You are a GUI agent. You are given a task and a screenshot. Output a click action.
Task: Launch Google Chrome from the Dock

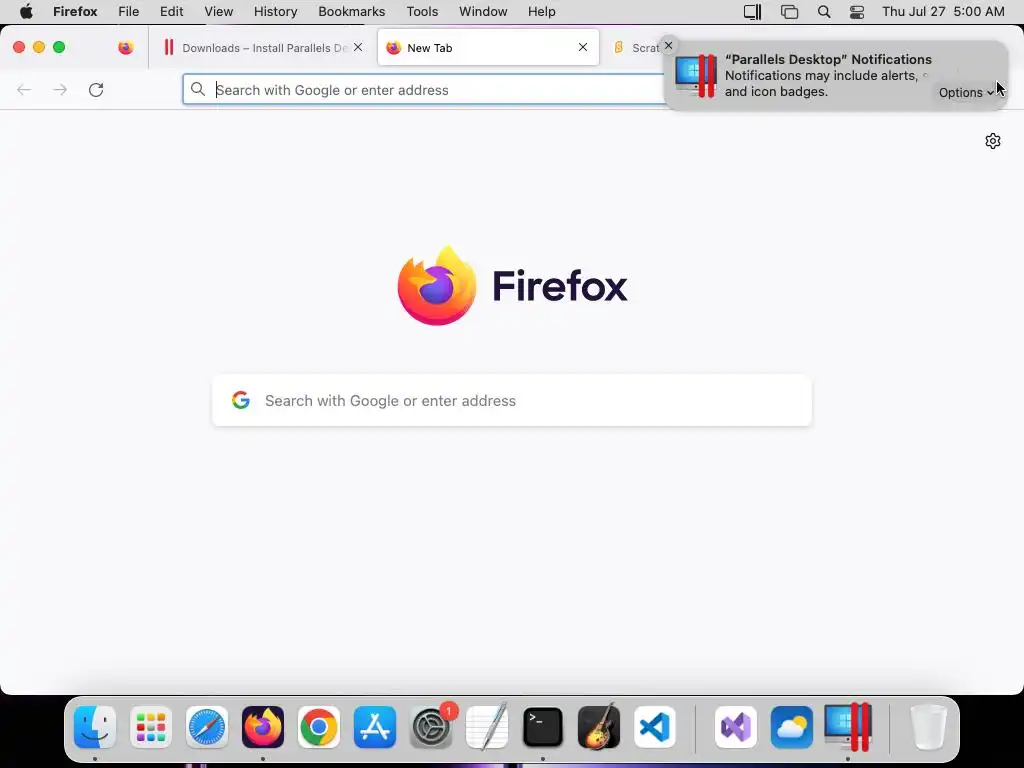tap(319, 727)
